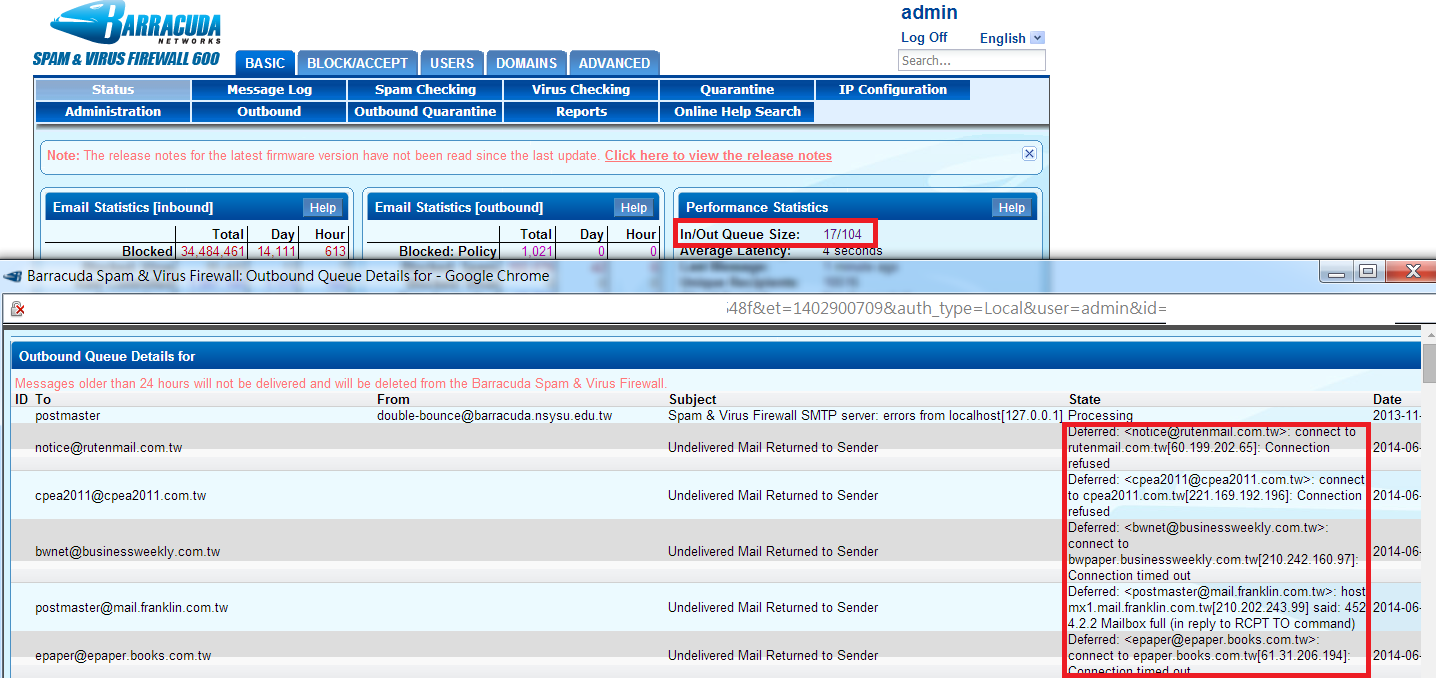Open Virus Checking settings

(581, 89)
